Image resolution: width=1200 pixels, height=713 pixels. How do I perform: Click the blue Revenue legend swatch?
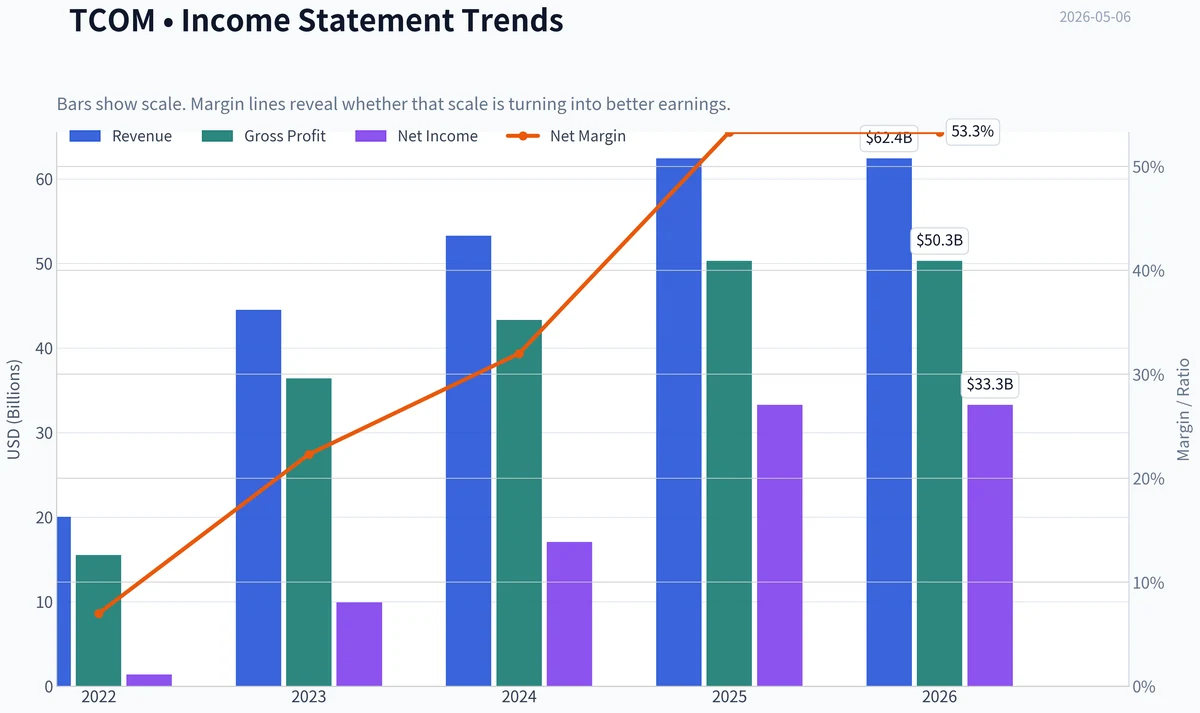(x=85, y=136)
